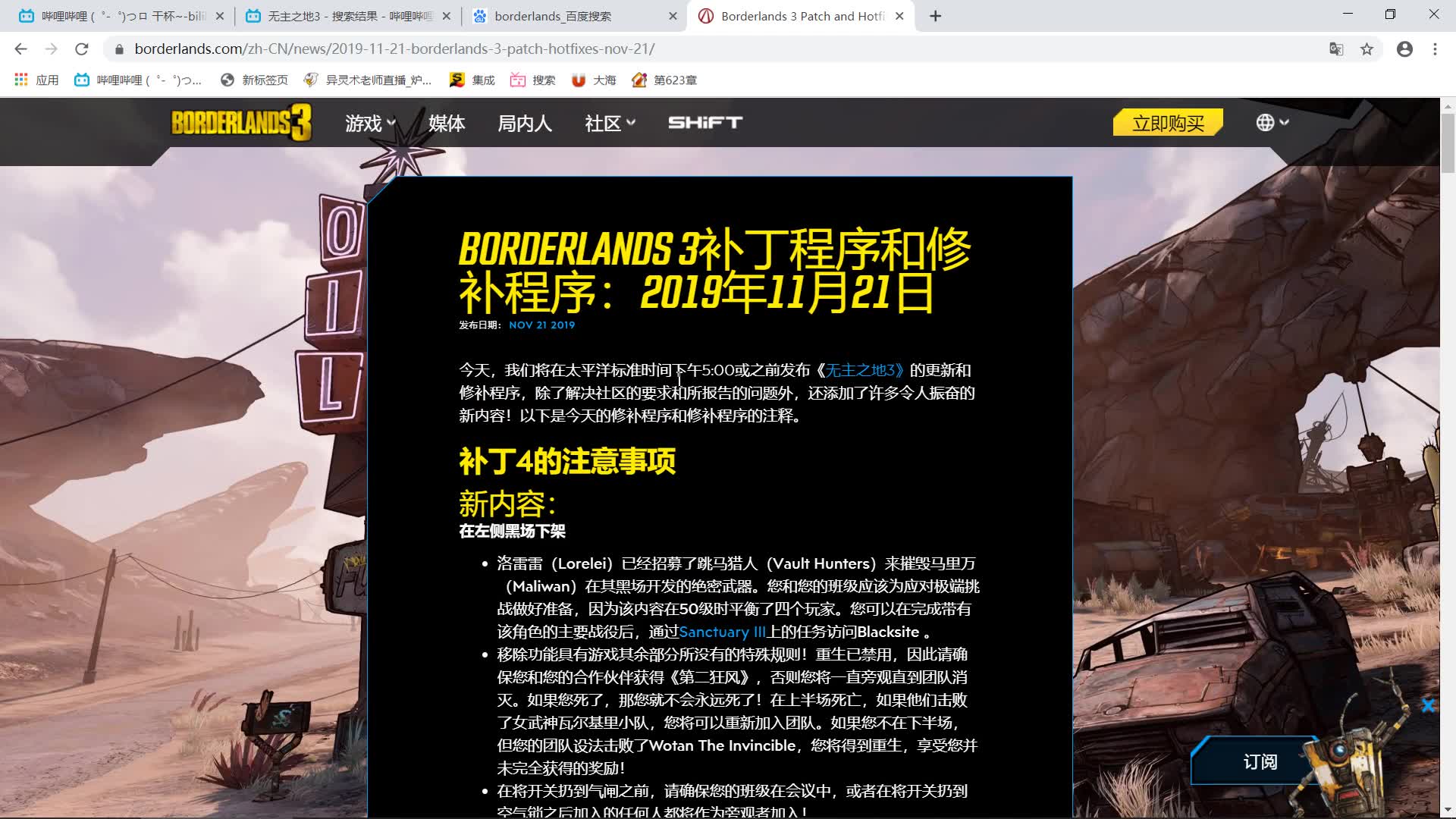Open the SHiFT nav link
Viewport: 1456px width, 819px height.
704,123
